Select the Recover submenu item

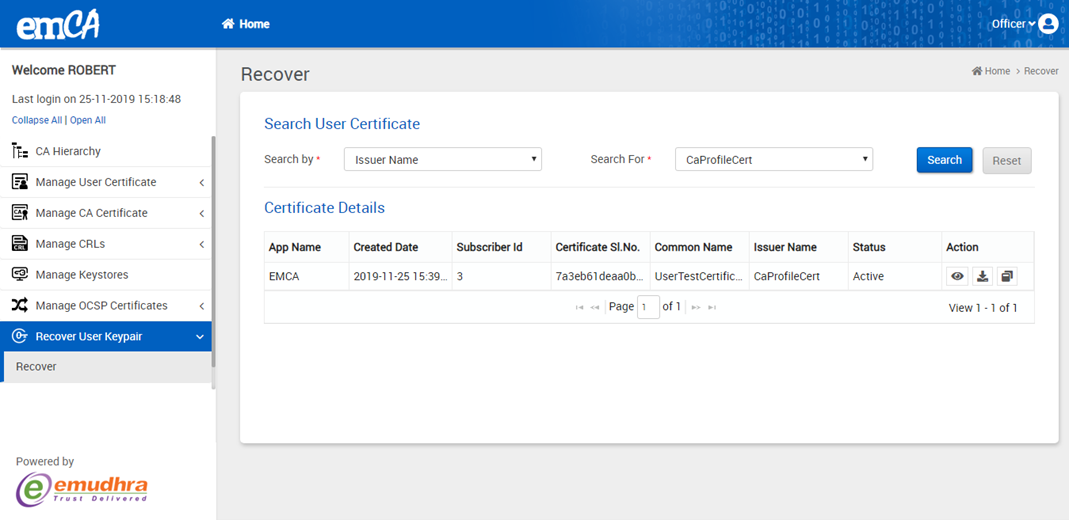click(36, 367)
